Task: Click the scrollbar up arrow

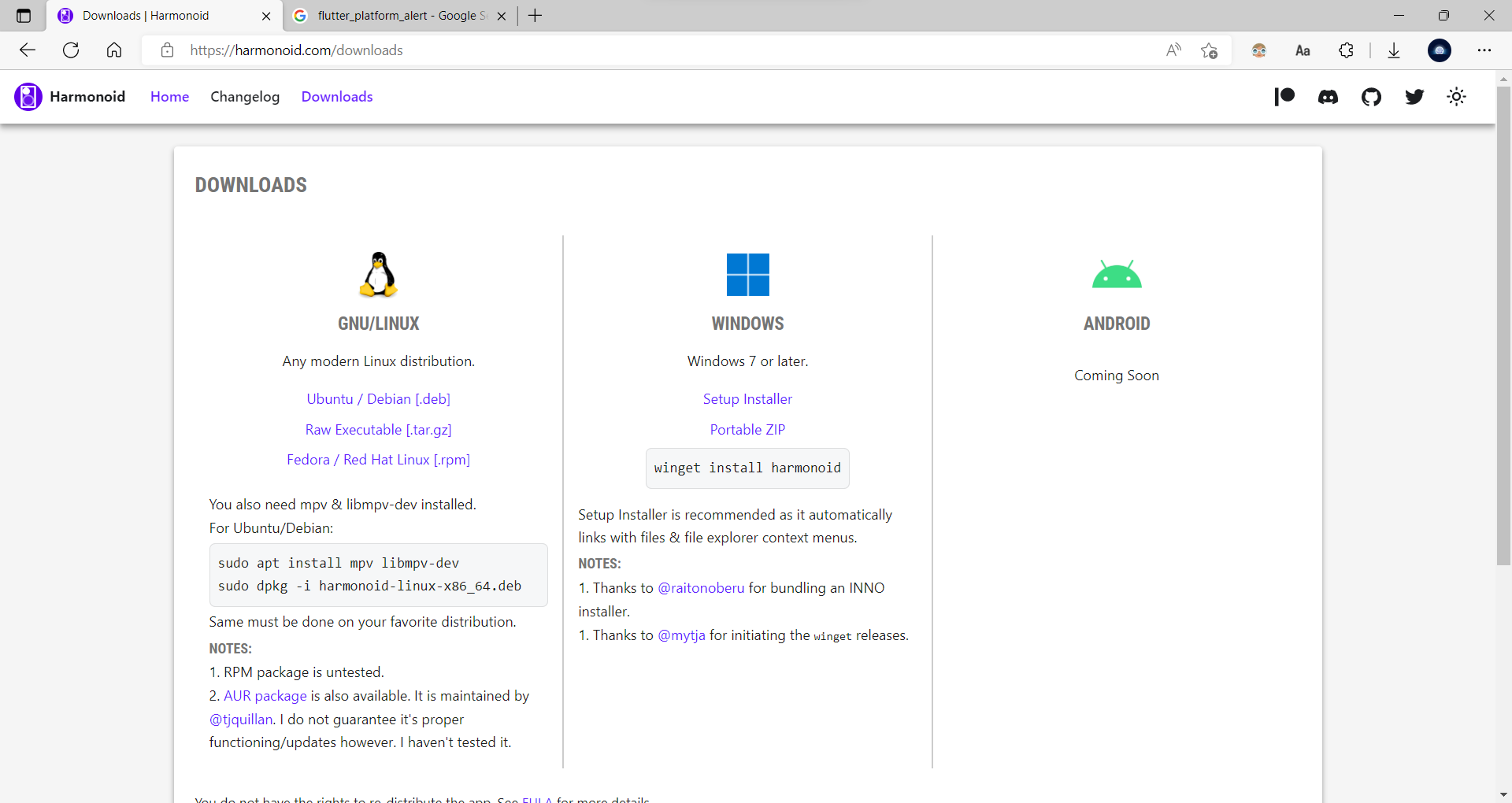Action: pyautogui.click(x=1503, y=79)
